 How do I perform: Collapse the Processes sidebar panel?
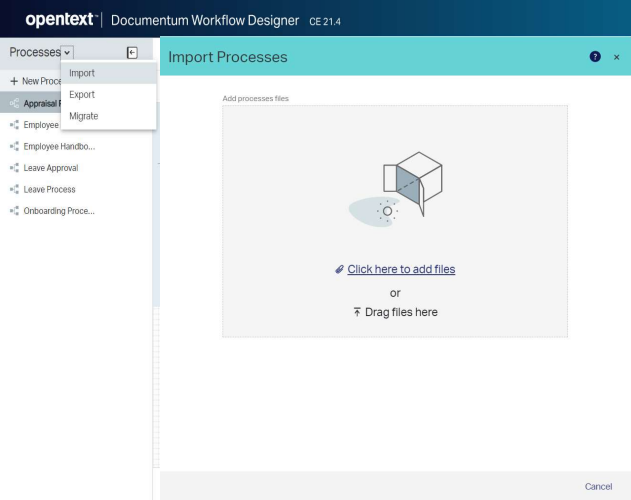point(131,52)
